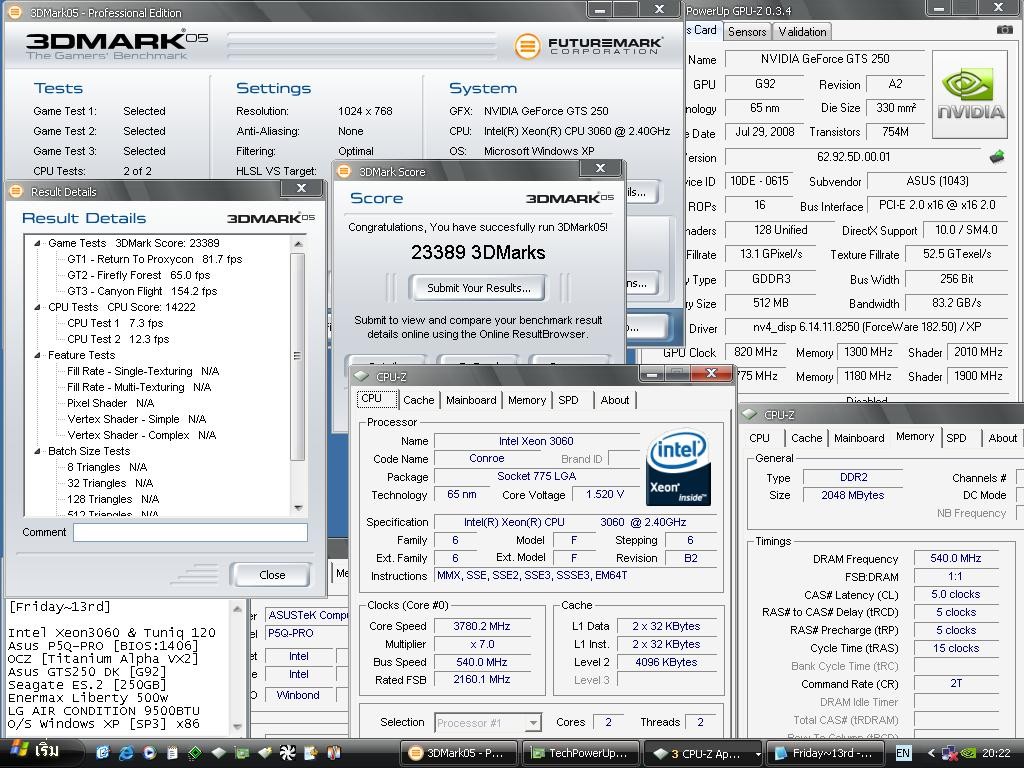Show hidden system tray icons arrow
The height and width of the screenshot is (768, 1024).
click(x=931, y=753)
